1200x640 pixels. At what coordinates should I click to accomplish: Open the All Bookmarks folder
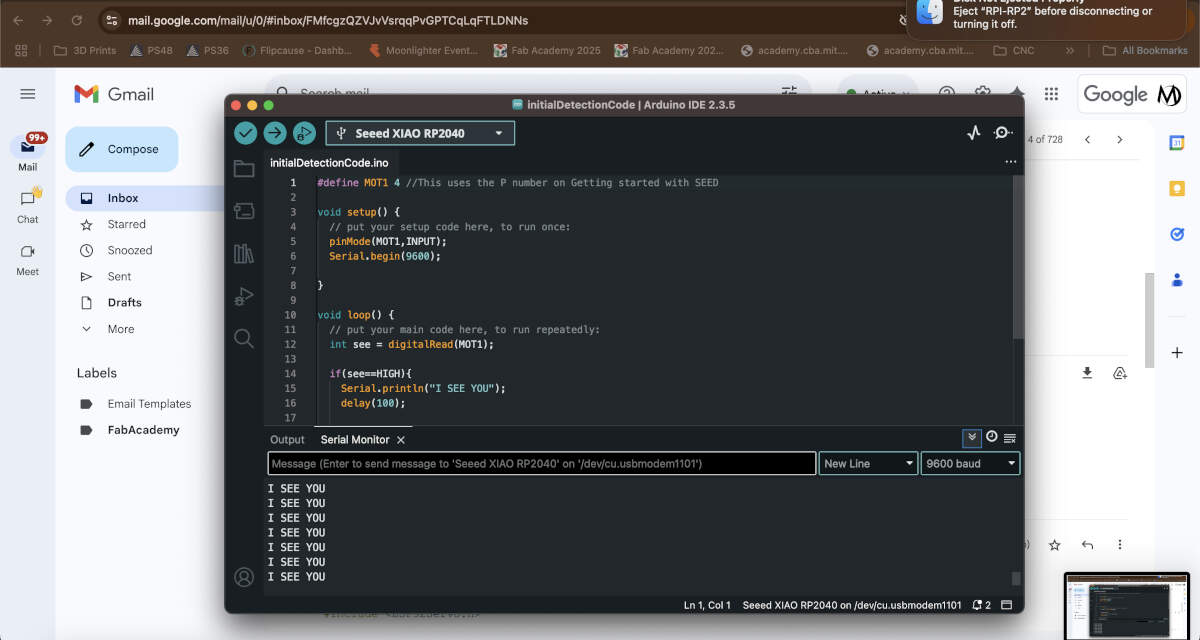(1145, 50)
